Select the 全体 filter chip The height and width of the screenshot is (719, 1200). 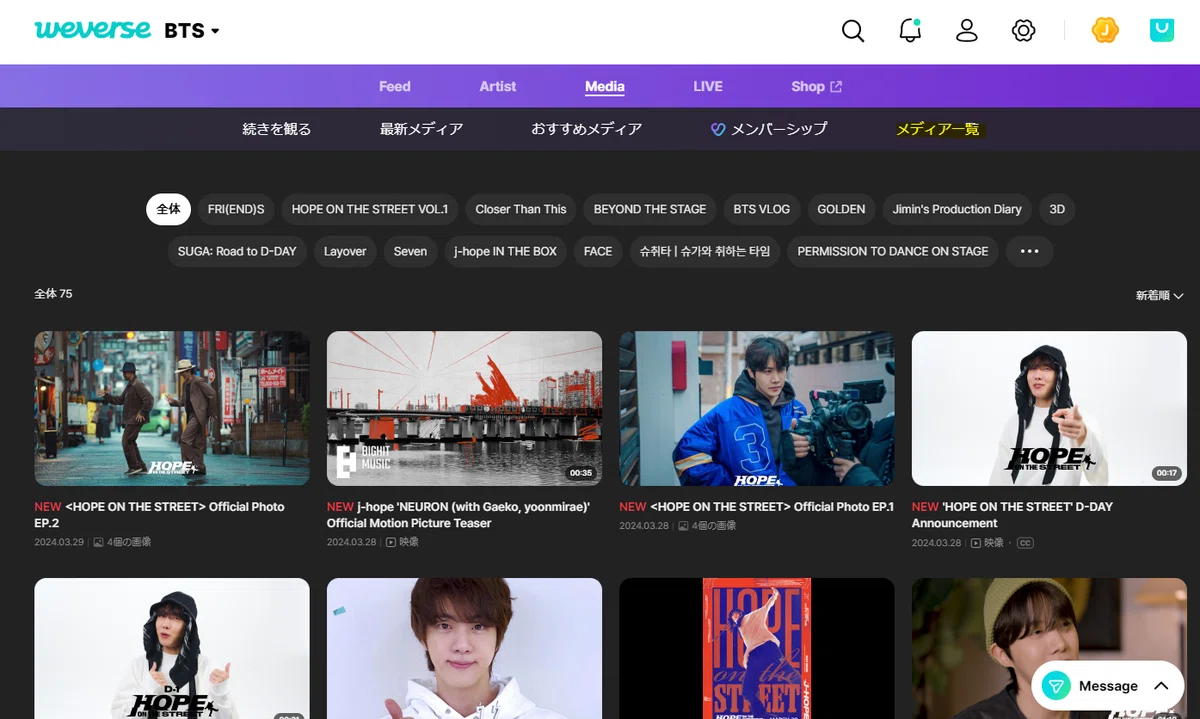(169, 209)
